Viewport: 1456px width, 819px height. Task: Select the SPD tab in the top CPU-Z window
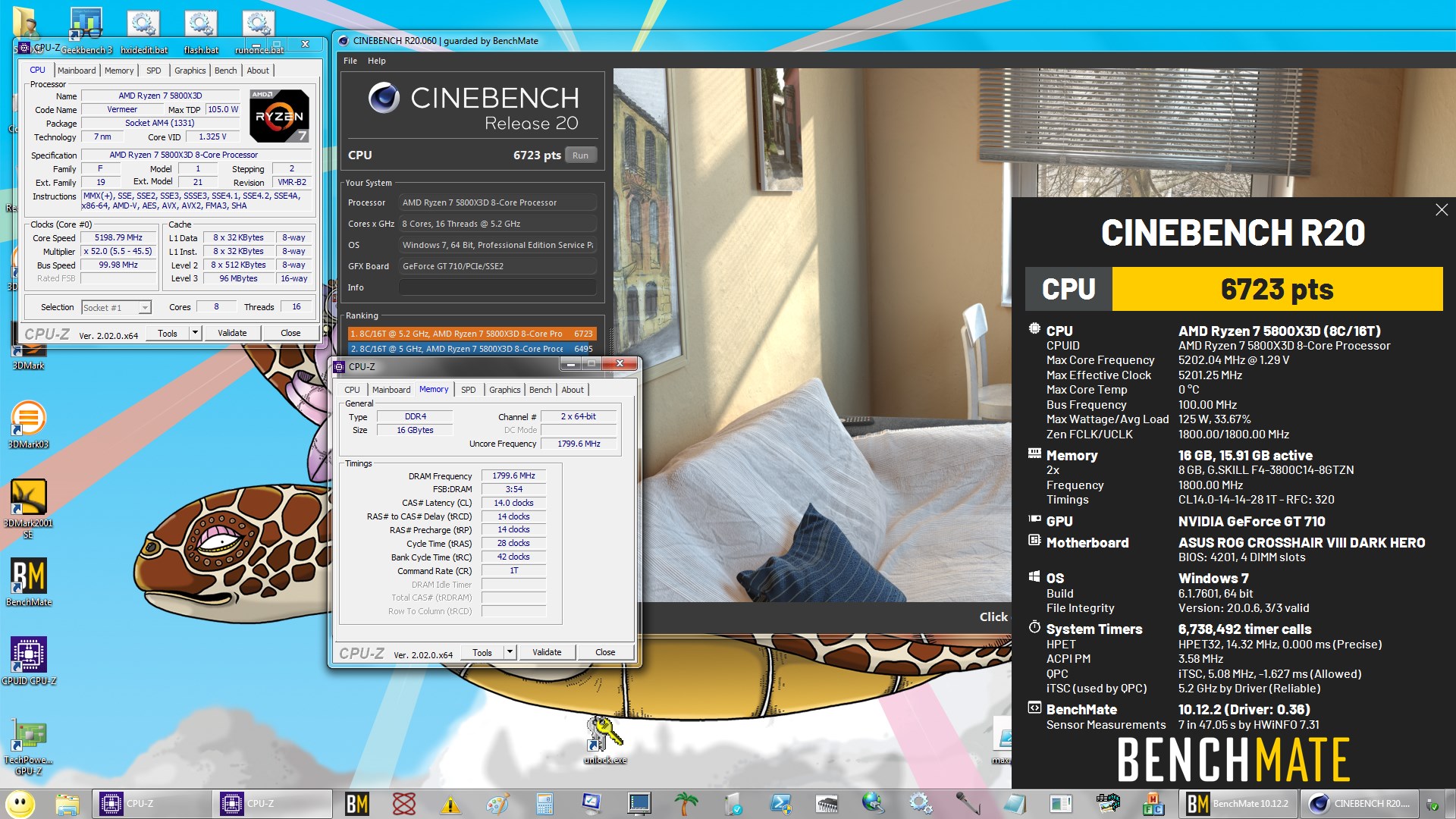click(153, 71)
